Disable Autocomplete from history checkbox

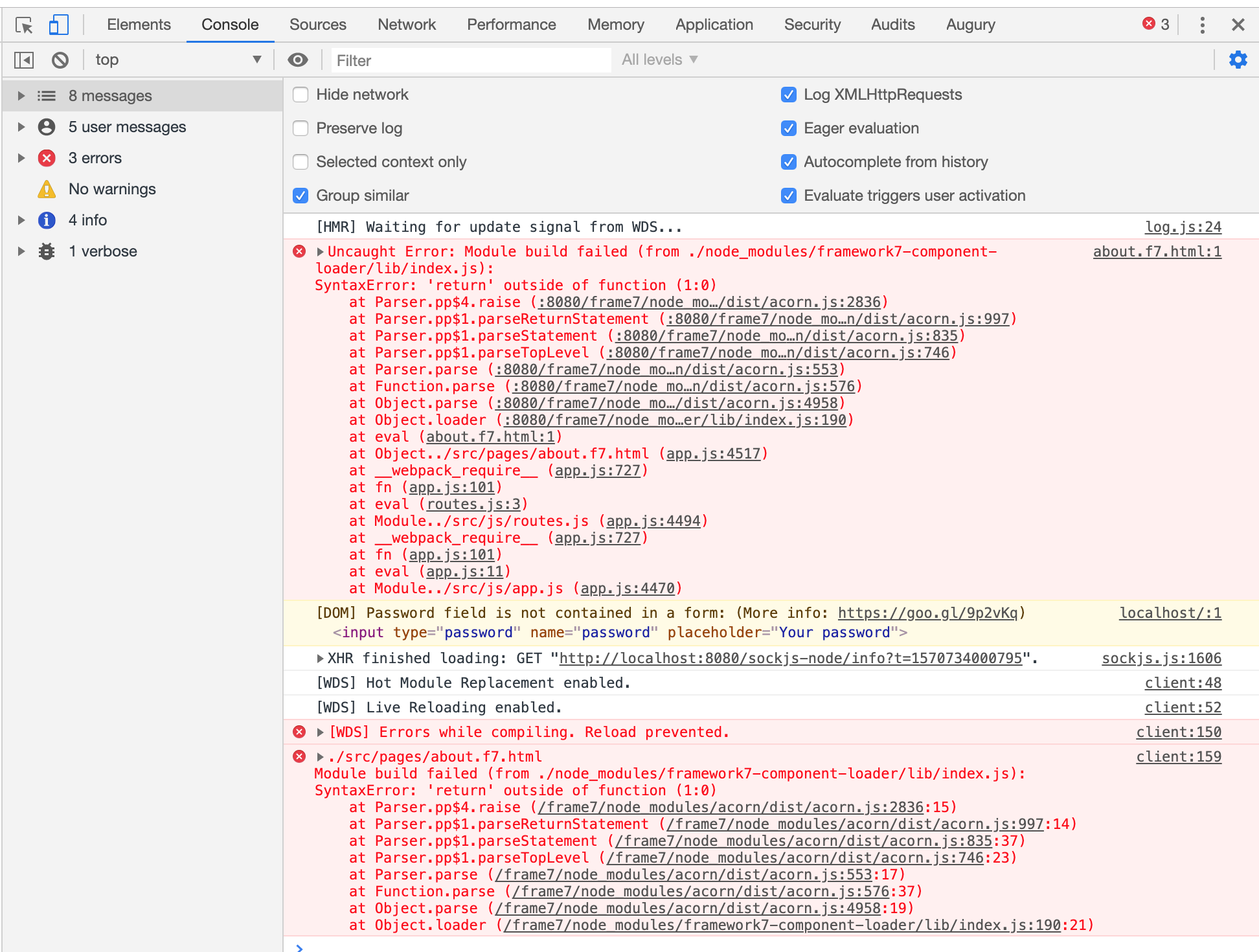(789, 162)
